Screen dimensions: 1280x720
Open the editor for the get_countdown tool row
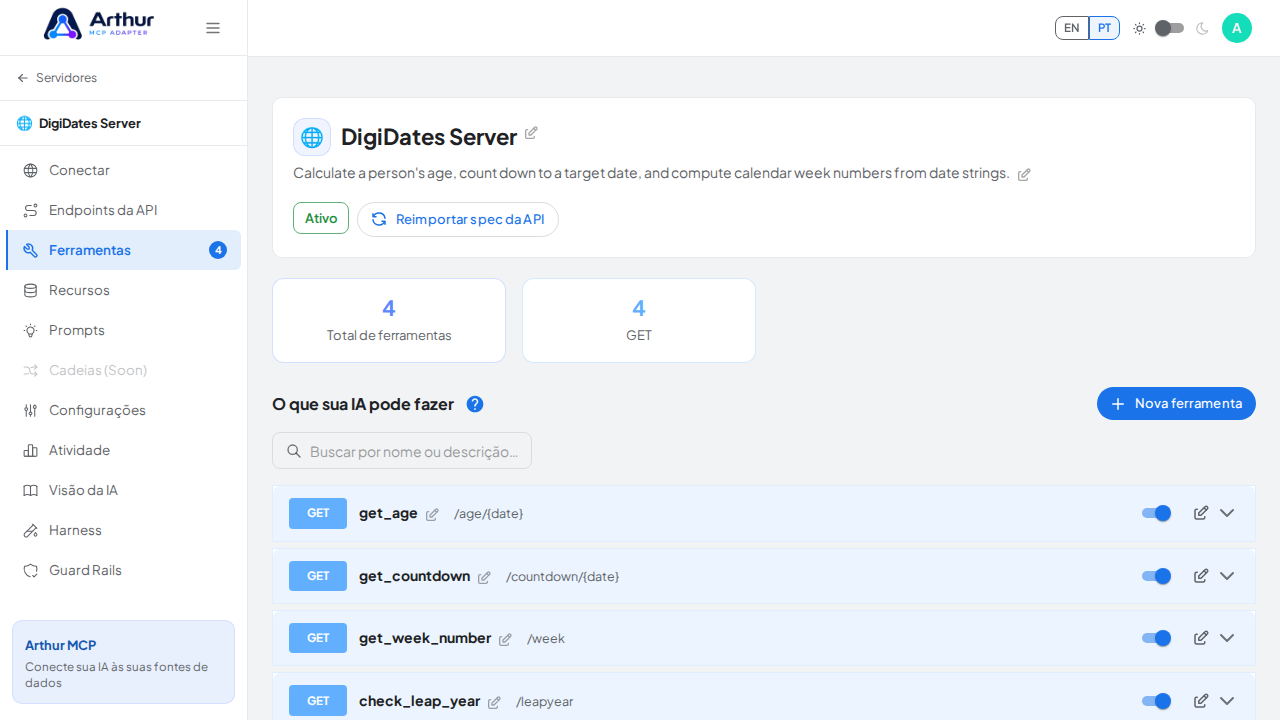click(1201, 576)
